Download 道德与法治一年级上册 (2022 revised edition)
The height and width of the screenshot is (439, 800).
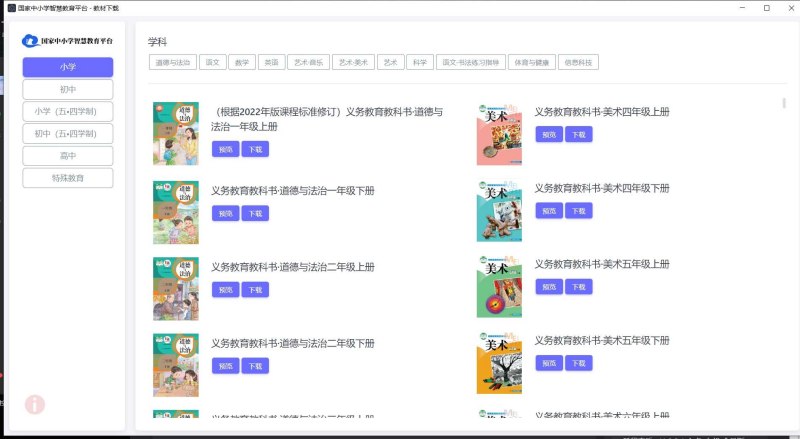point(255,150)
